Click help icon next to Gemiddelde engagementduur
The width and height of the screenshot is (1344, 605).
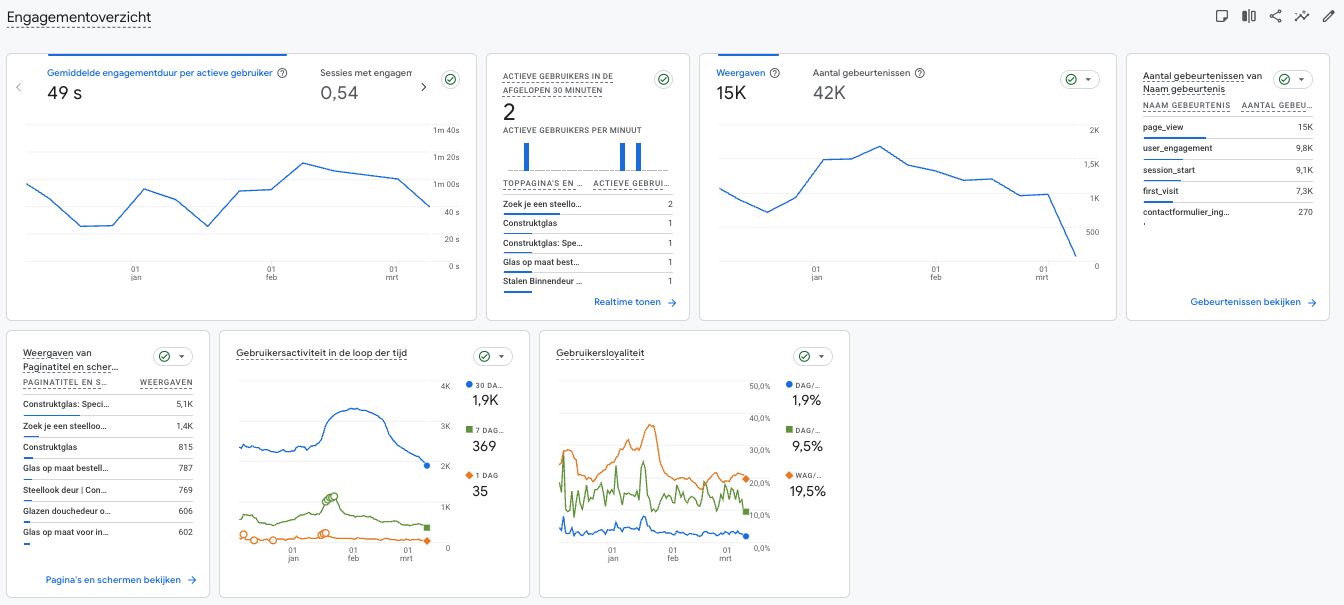[x=283, y=73]
